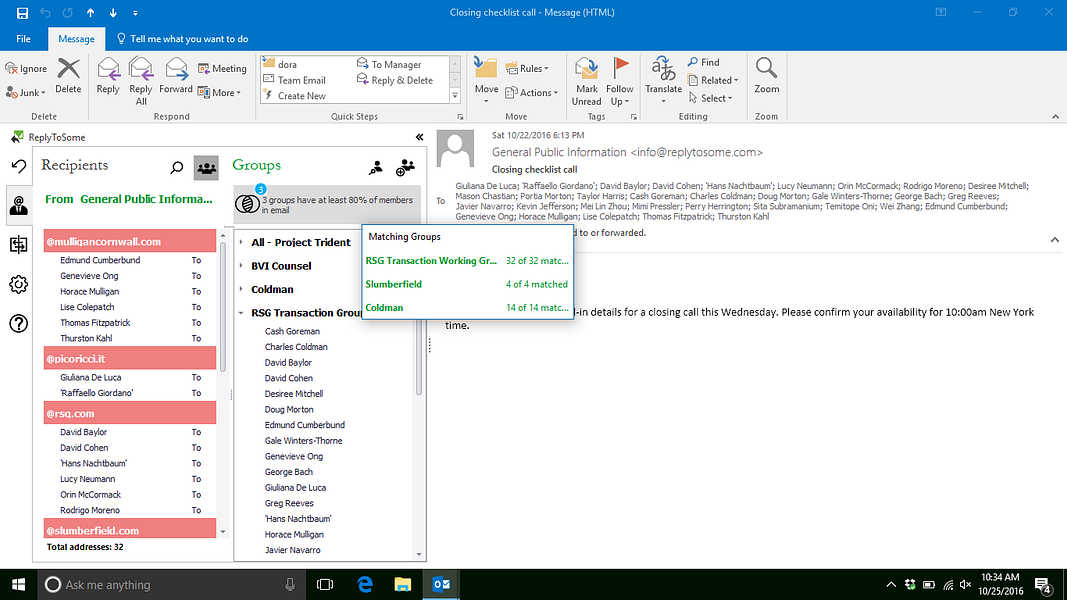Viewport: 1067px width, 600px height.
Task: Select the ReplyToSome recipients person sidebar icon
Action: (x=18, y=205)
